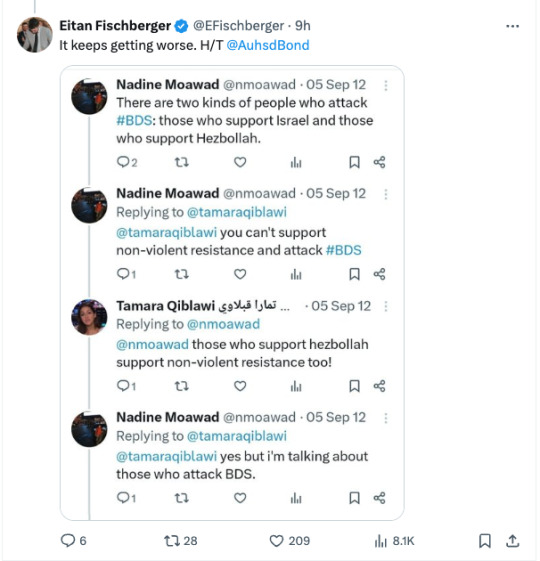Open the @tamaraqiblawi link in second tweet's Replying to
The image size is (540, 561).
click(x=237, y=212)
